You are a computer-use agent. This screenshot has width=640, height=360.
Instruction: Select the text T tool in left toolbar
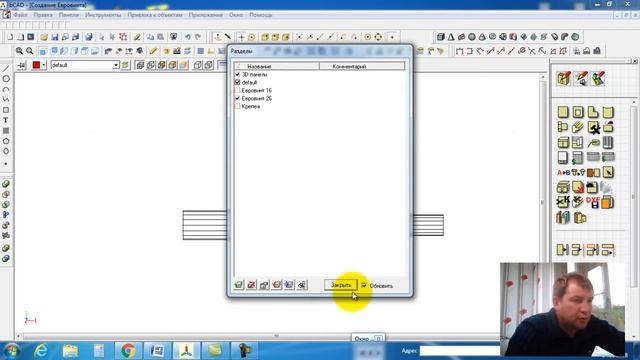[6, 120]
